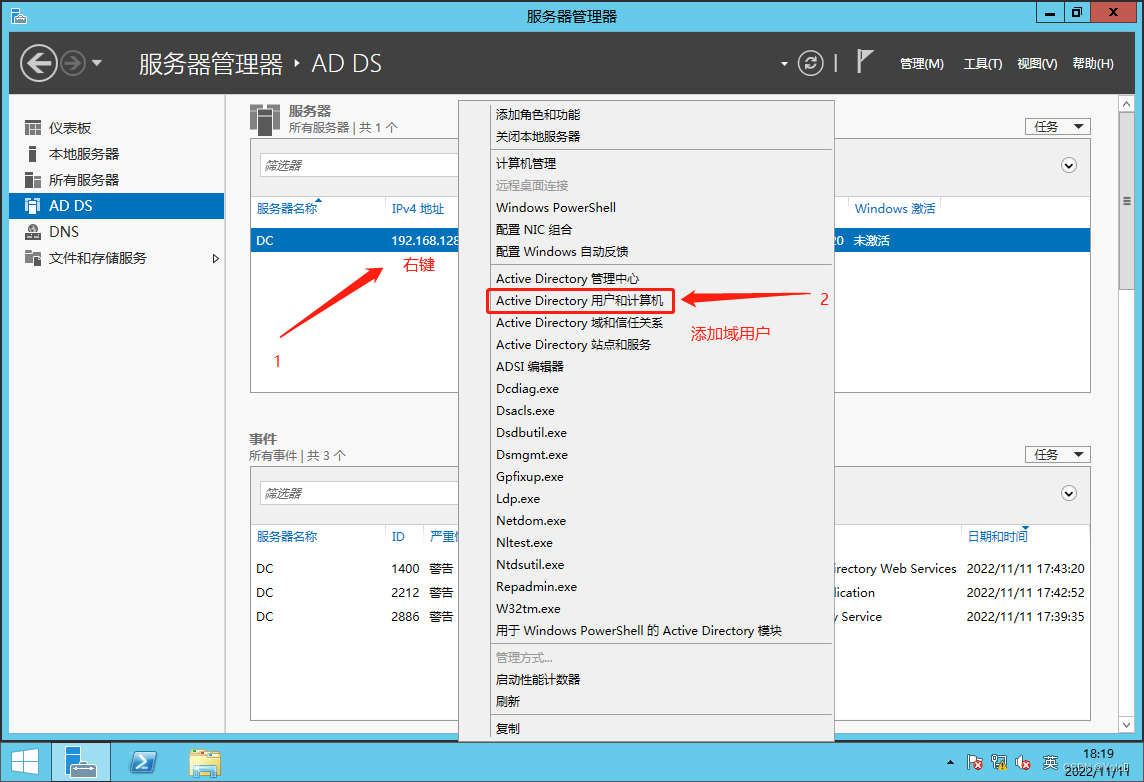
Task: Click the back navigation arrow
Action: pos(39,63)
